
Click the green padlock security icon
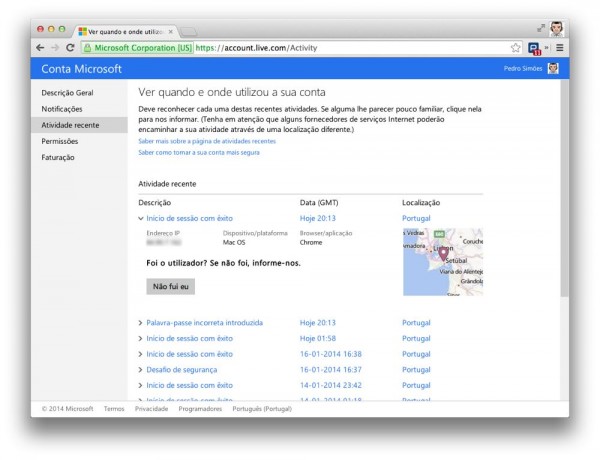pyautogui.click(x=88, y=48)
